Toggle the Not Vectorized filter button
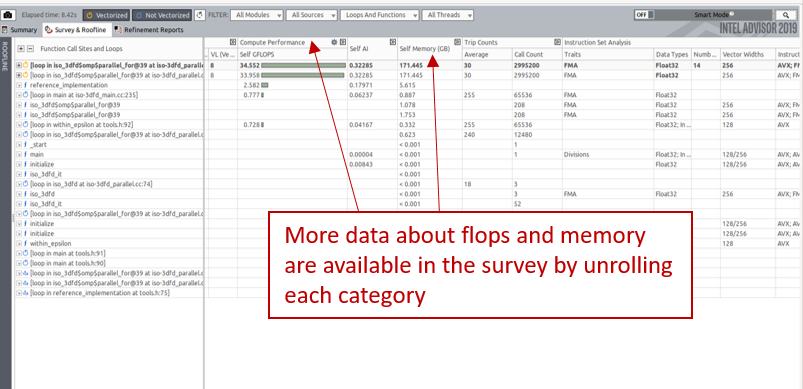 (x=162, y=15)
